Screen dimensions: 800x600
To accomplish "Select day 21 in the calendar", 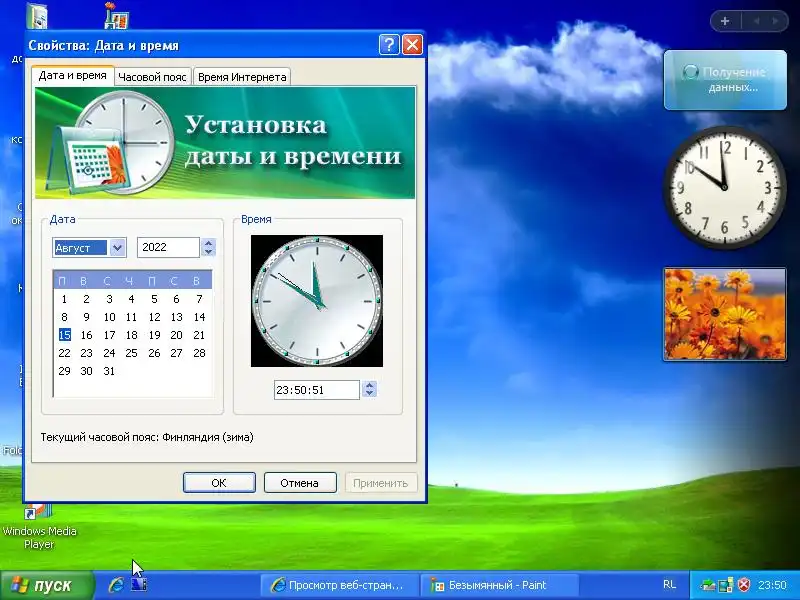I will 199,335.
